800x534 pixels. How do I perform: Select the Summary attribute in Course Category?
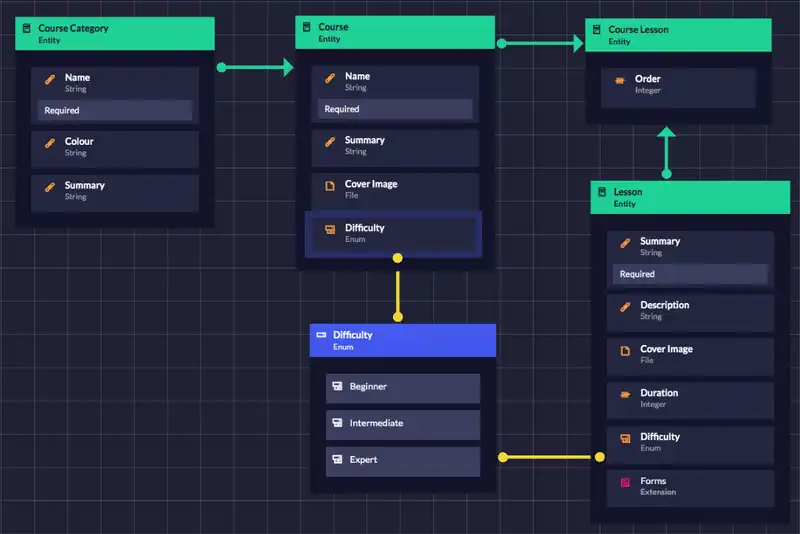tap(114, 191)
